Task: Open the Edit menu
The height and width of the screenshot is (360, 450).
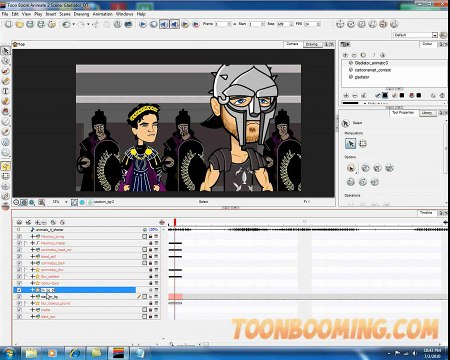Action: (x=15, y=14)
